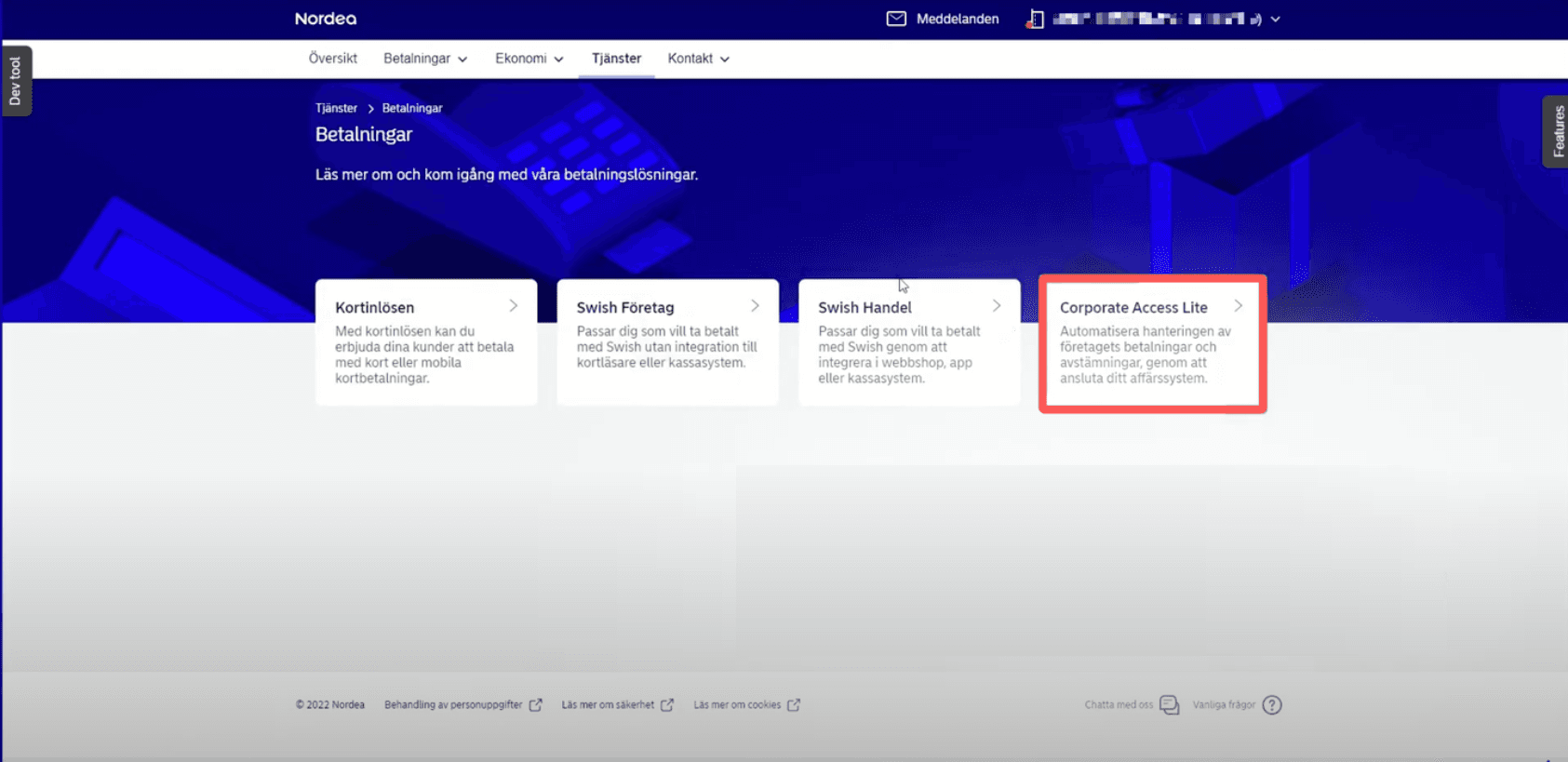The image size is (1568, 762).
Task: Click the arrow on Corporate Access Lite card
Action: (x=1239, y=306)
